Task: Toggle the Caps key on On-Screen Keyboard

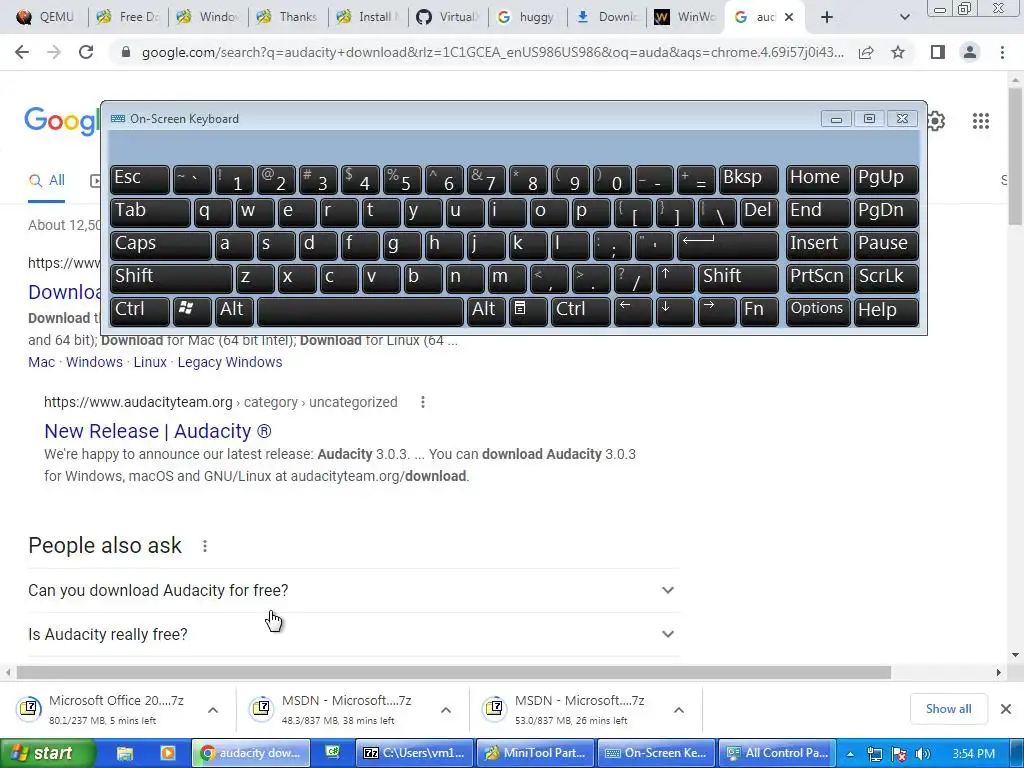Action: coord(161,245)
